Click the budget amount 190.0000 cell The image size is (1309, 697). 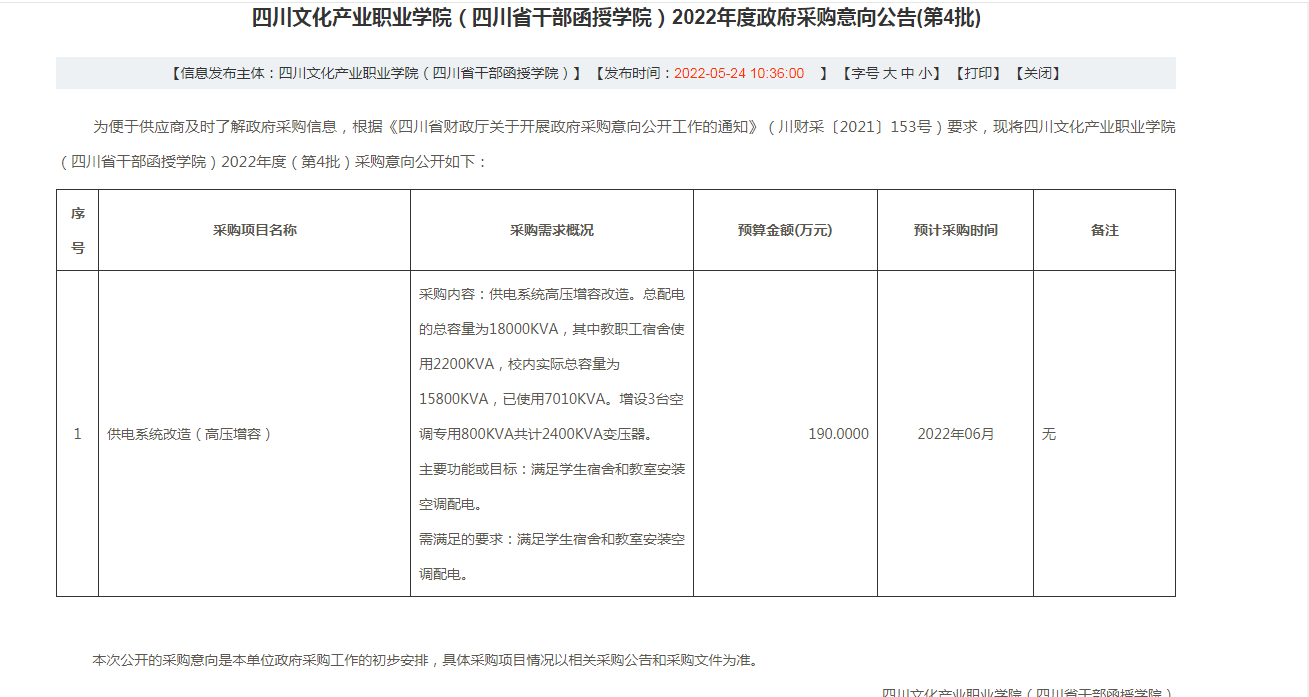[x=838, y=434]
